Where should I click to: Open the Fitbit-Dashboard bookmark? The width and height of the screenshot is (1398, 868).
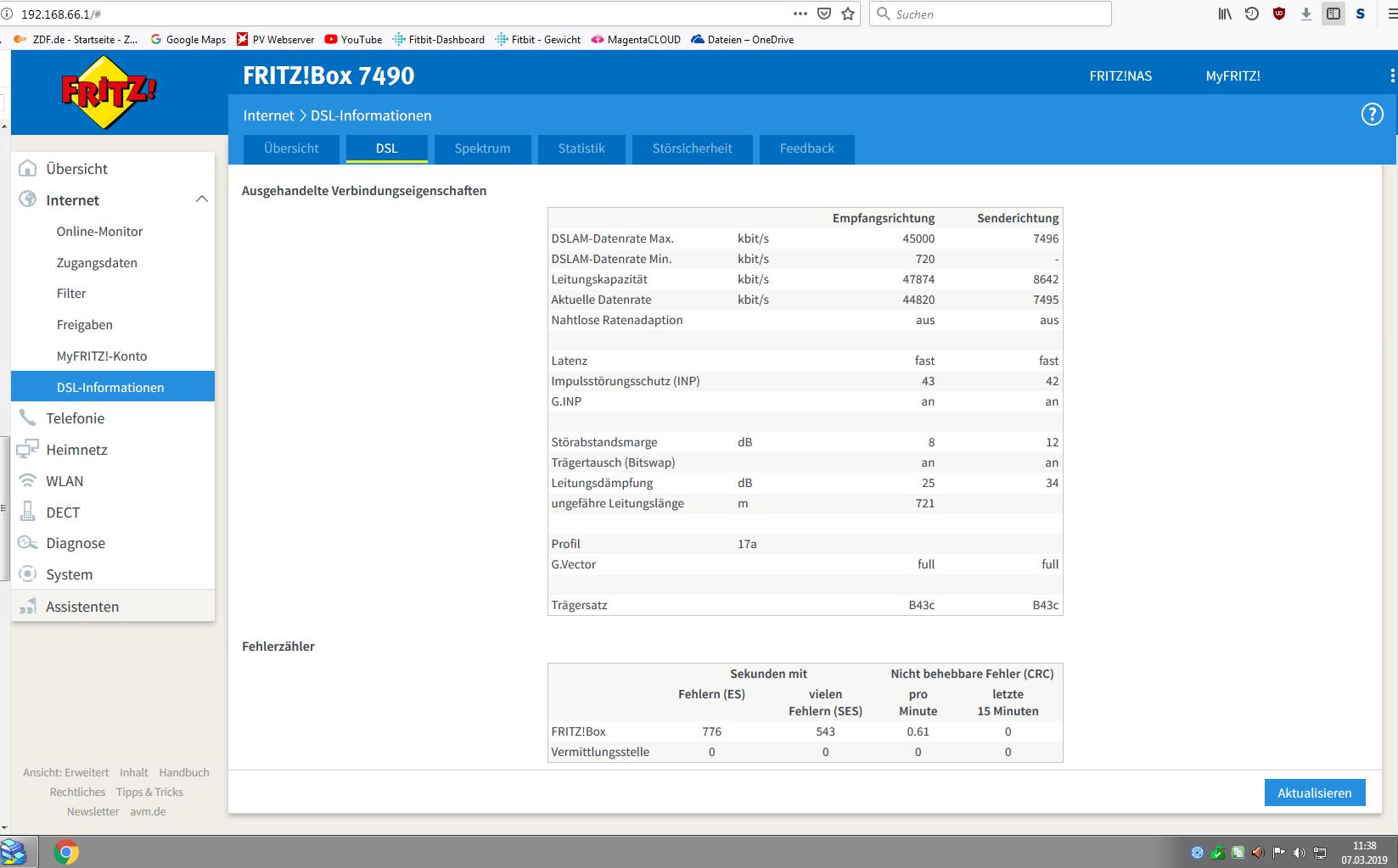[438, 39]
